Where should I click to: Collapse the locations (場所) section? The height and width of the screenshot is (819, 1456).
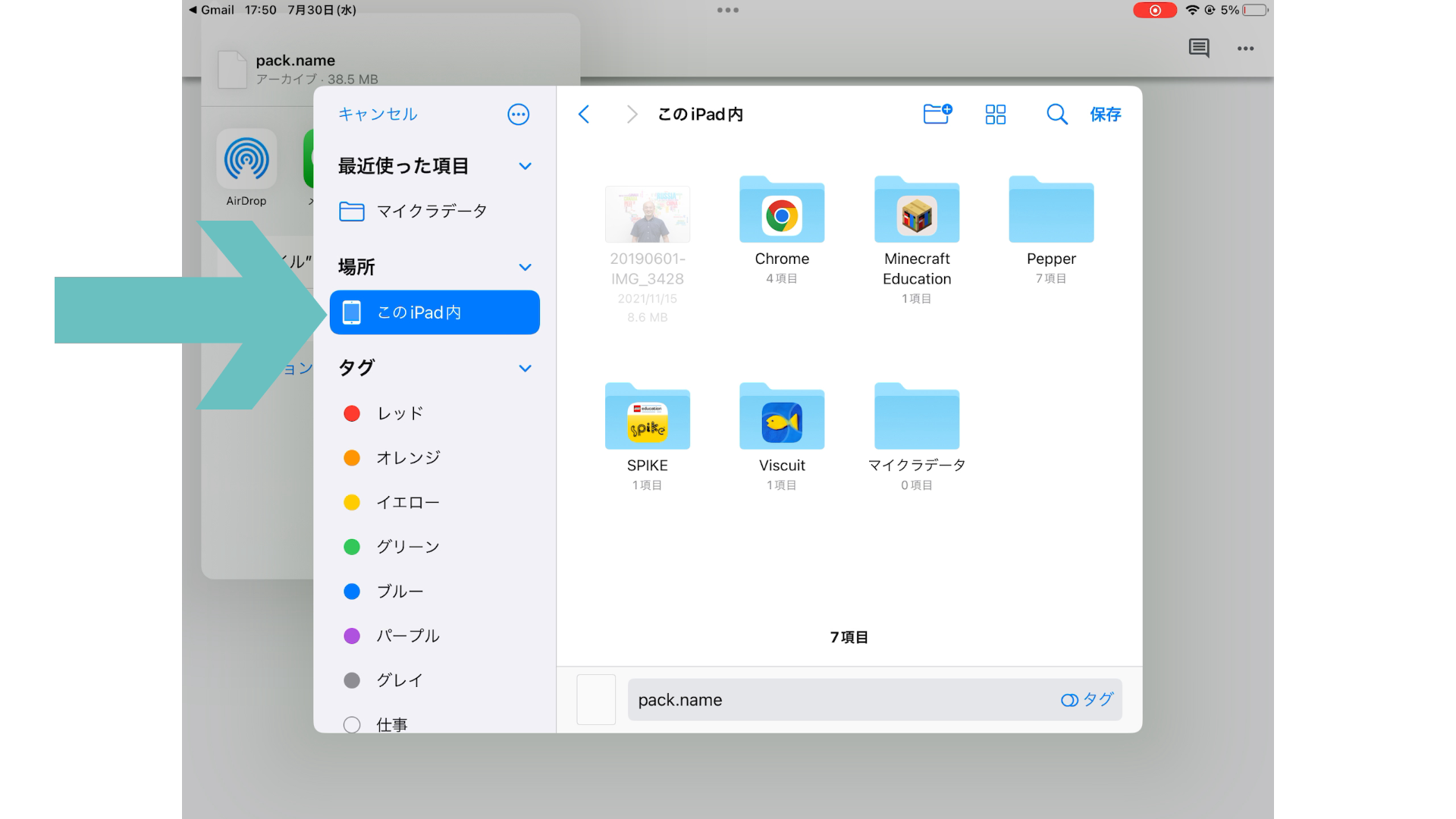click(x=525, y=267)
